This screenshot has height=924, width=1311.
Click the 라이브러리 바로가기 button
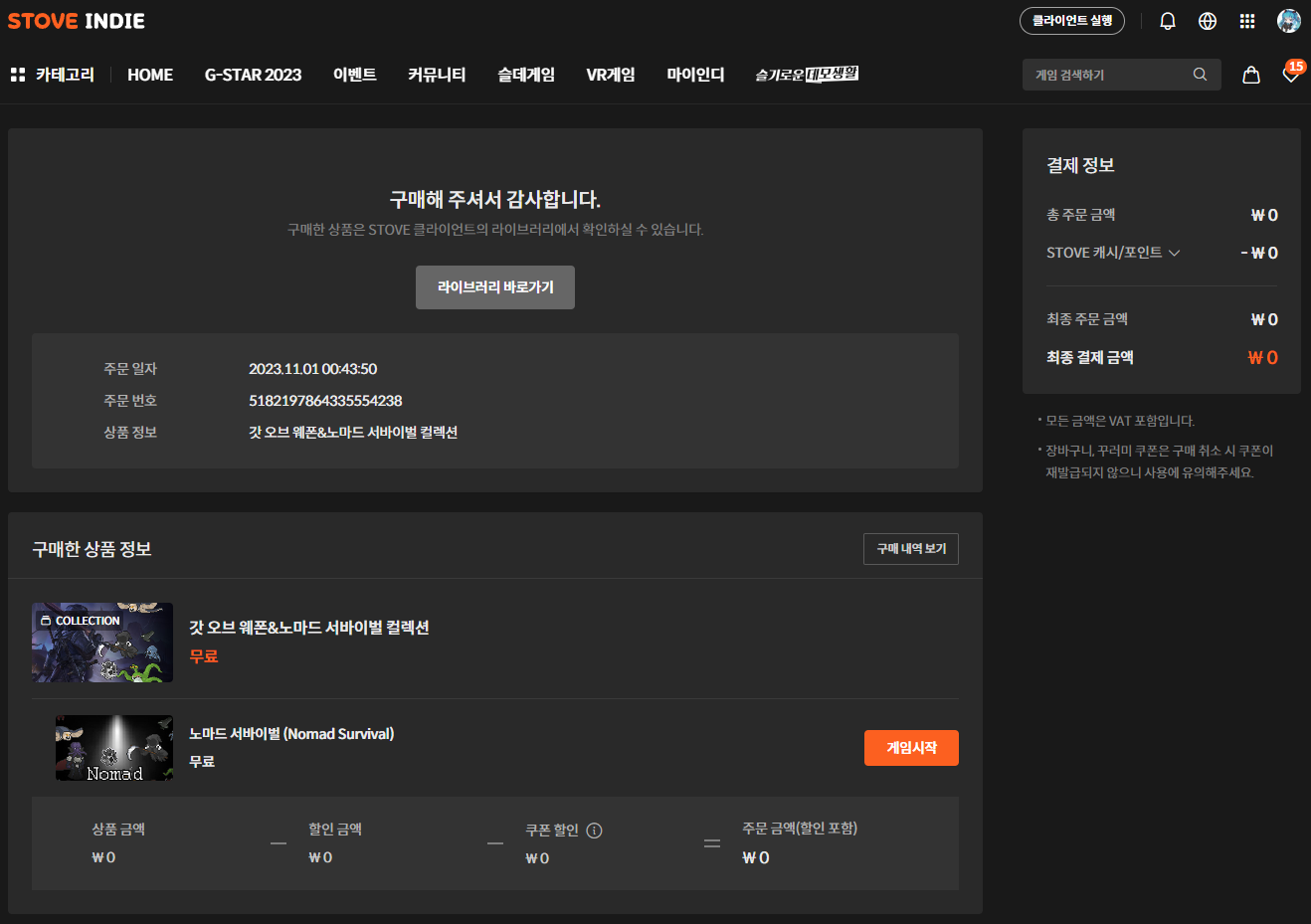click(495, 287)
